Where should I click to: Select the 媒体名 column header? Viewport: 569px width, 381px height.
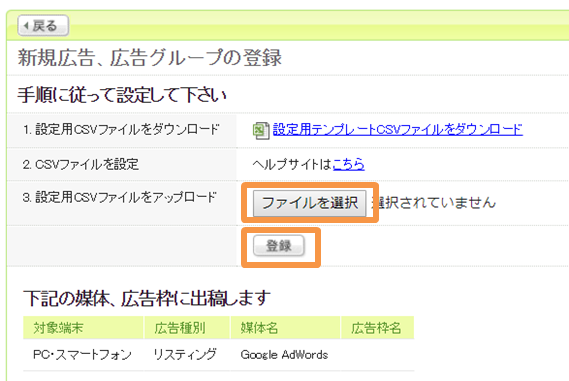pyautogui.click(x=285, y=328)
